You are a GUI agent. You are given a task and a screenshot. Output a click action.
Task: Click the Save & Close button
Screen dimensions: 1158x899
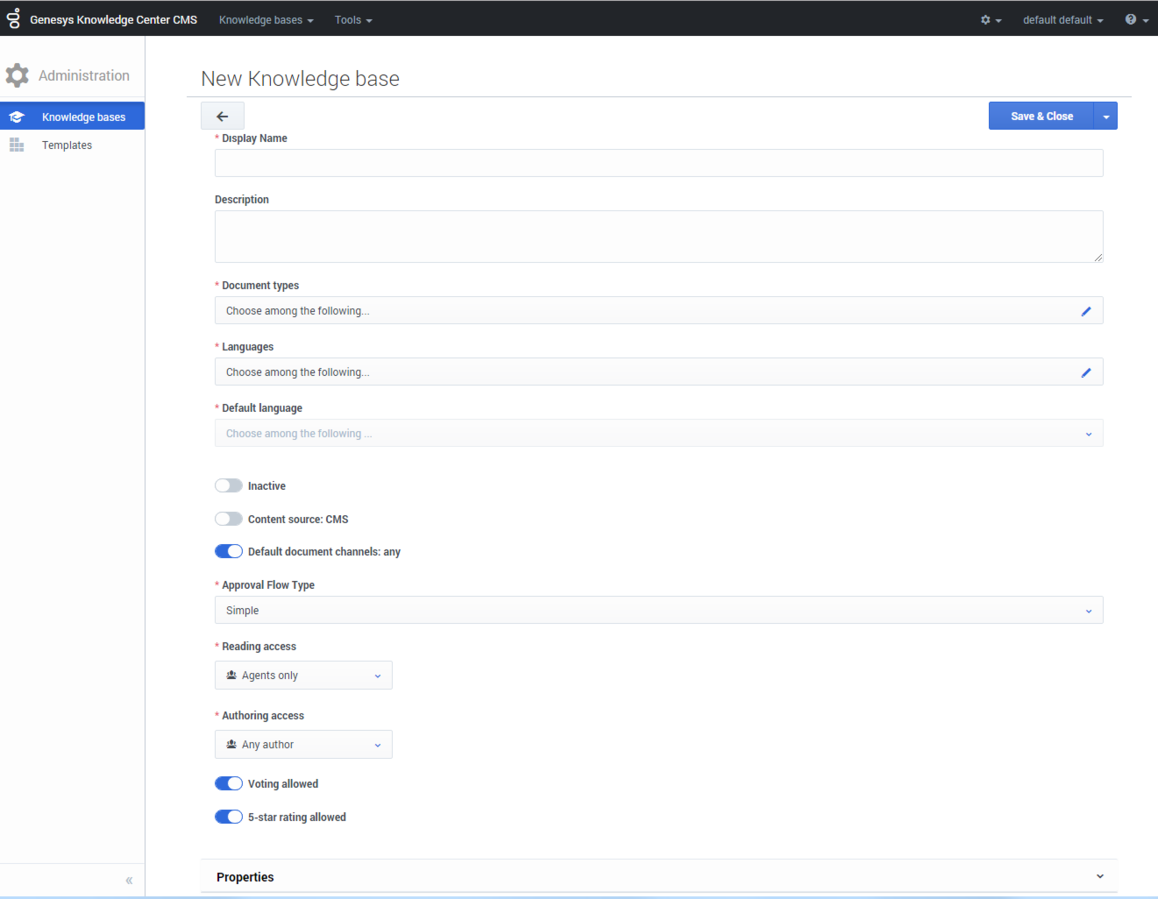pyautogui.click(x=1041, y=116)
